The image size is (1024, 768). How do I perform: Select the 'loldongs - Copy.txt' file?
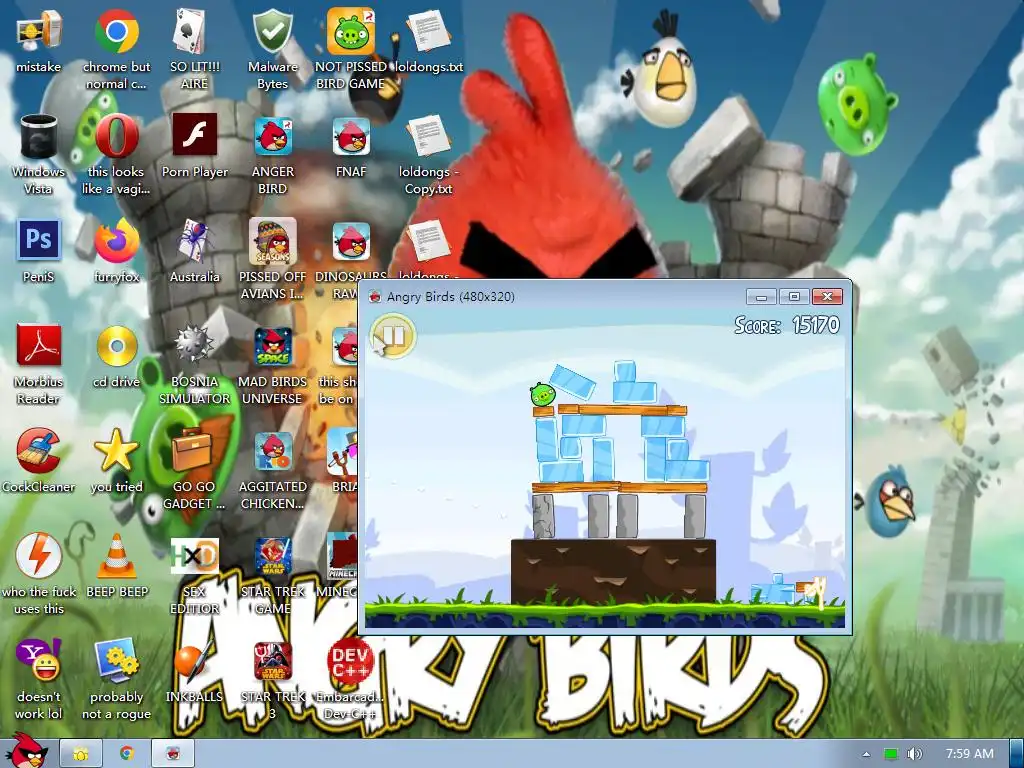click(x=429, y=154)
